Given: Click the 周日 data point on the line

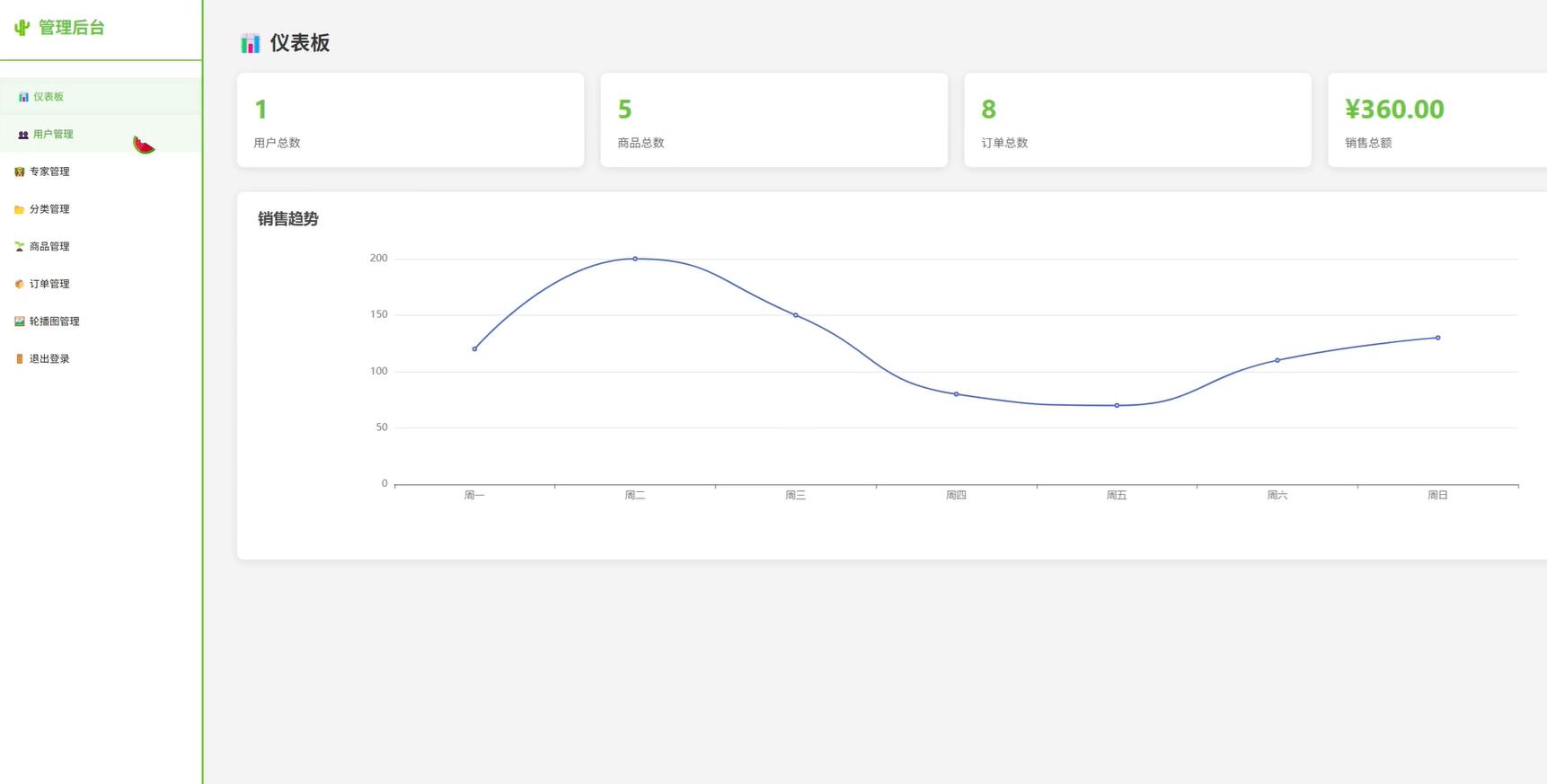Looking at the screenshot, I should [x=1437, y=338].
